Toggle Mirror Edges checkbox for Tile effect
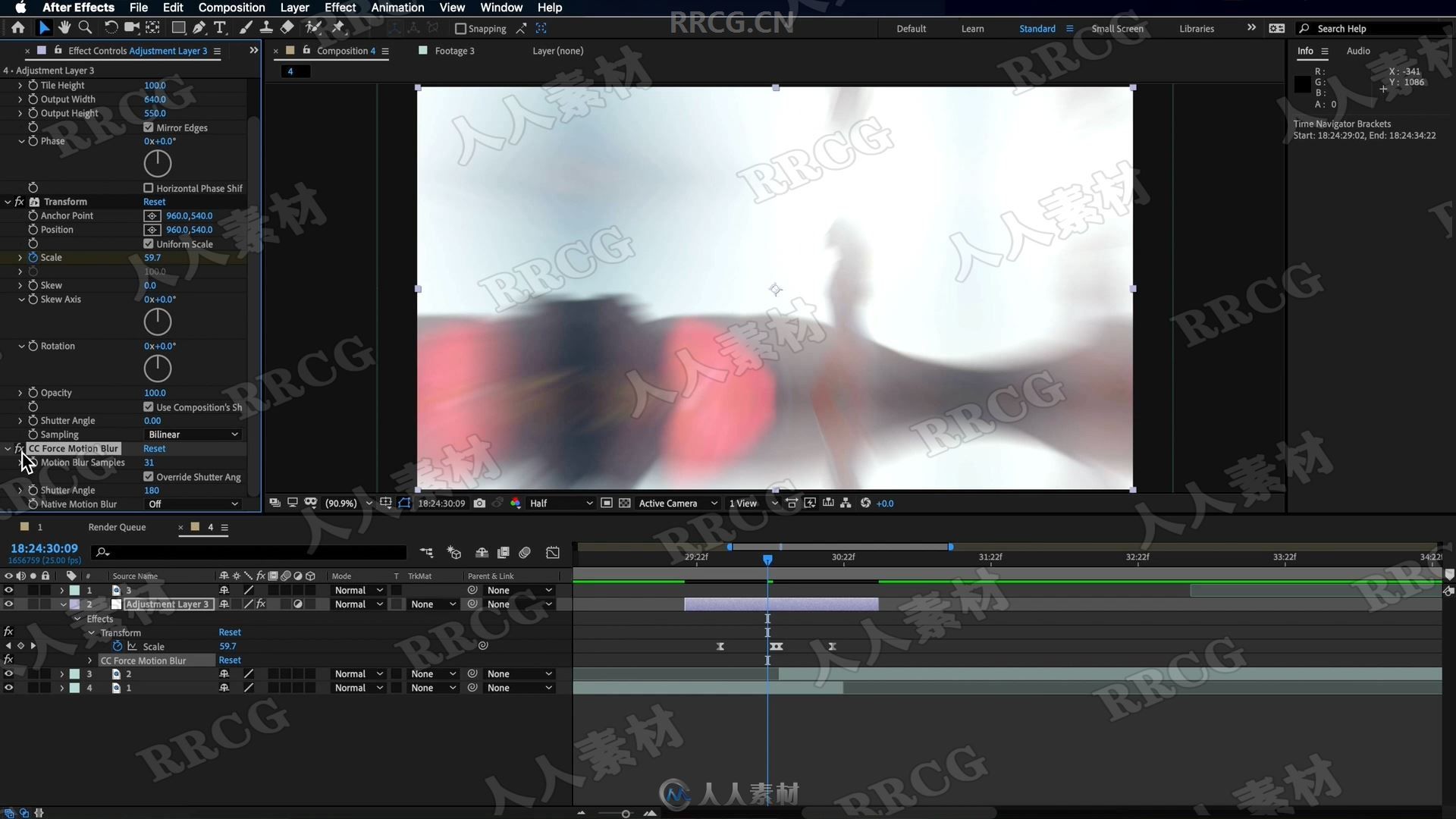 (x=149, y=127)
